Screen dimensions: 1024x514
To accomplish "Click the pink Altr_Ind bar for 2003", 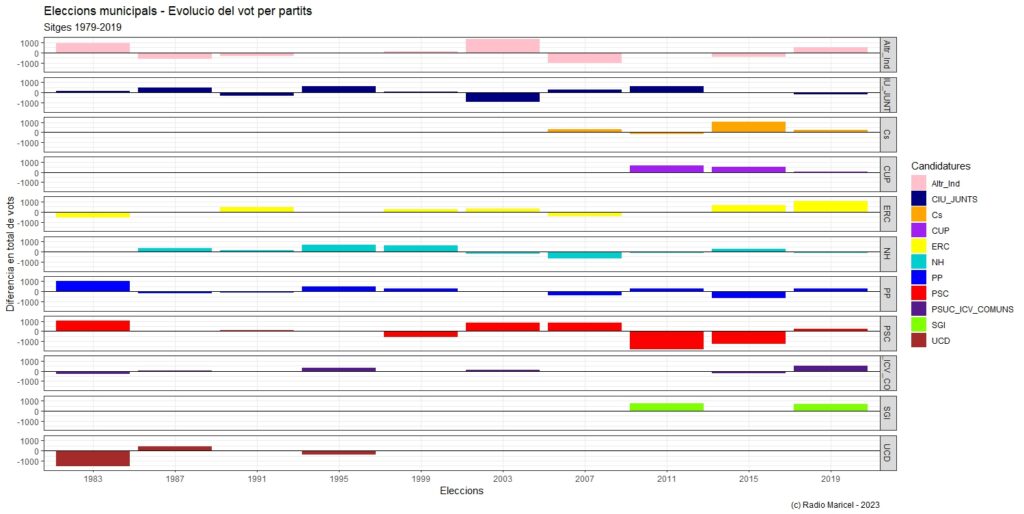I will [502, 46].
